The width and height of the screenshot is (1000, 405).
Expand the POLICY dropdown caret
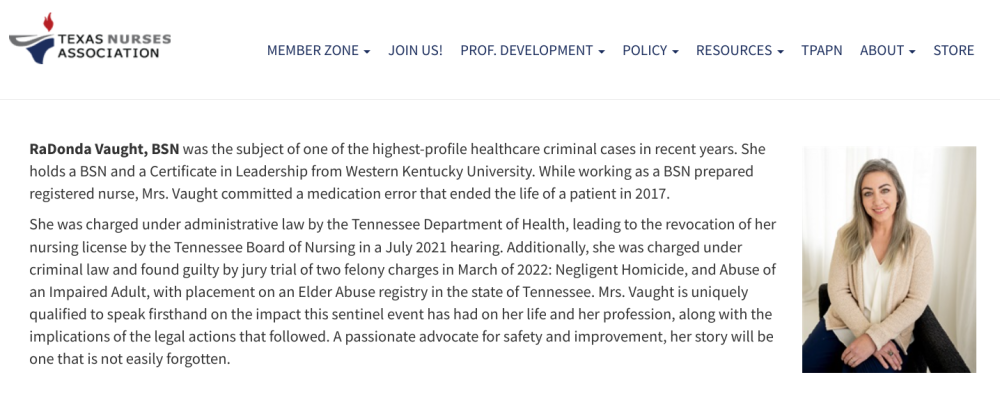(675, 52)
